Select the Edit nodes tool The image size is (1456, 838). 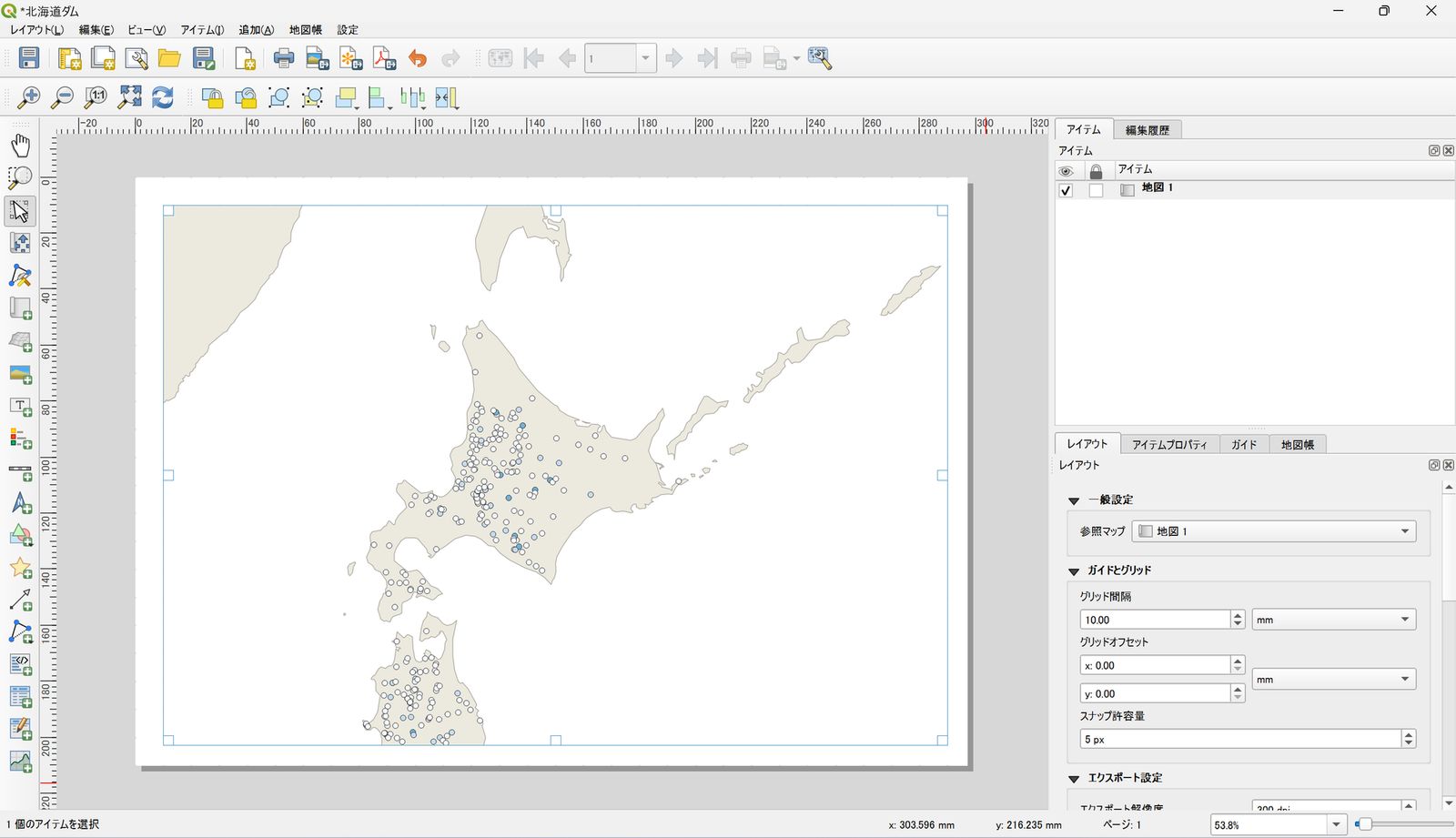20,276
